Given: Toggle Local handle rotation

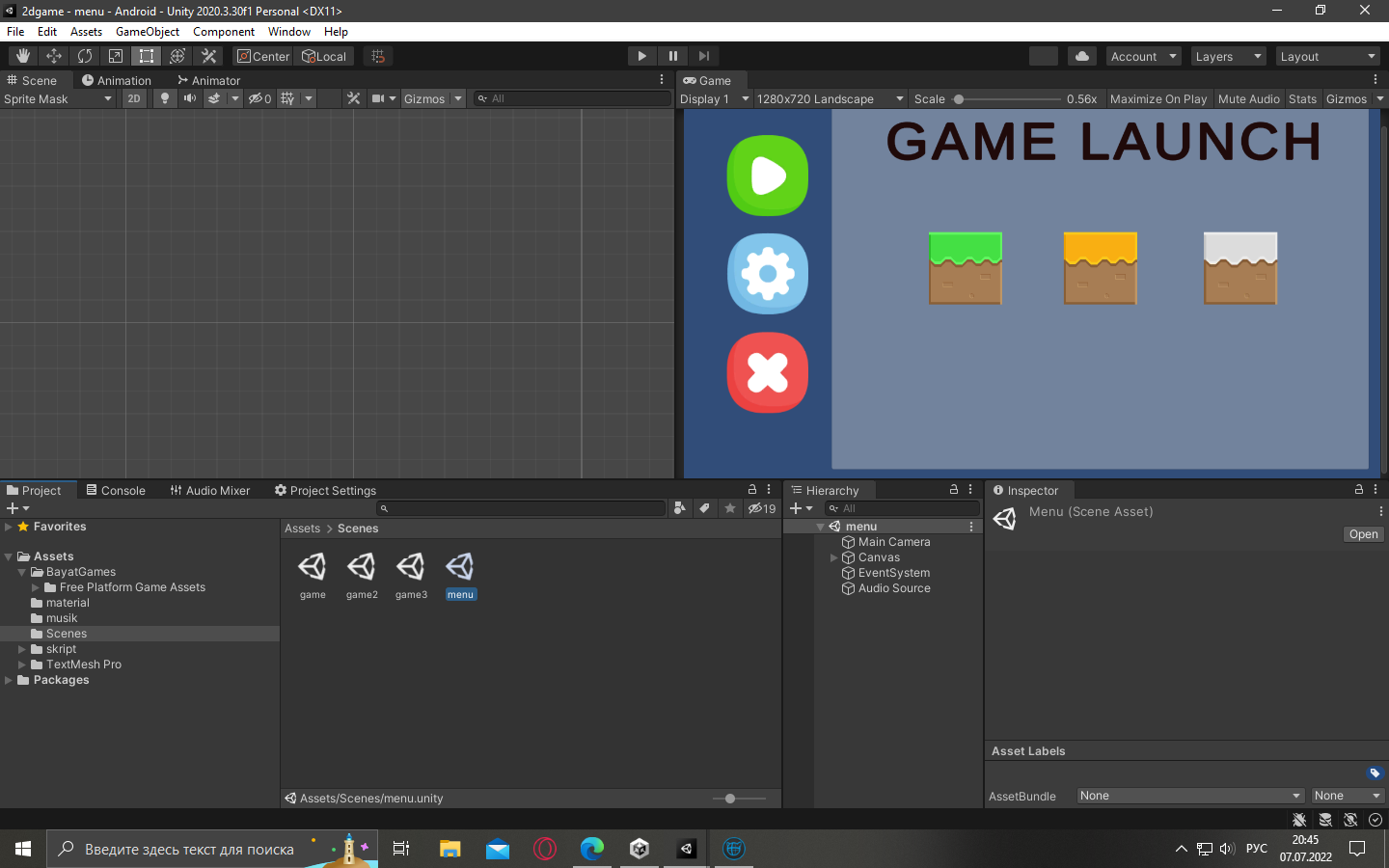Looking at the screenshot, I should [x=324, y=56].
